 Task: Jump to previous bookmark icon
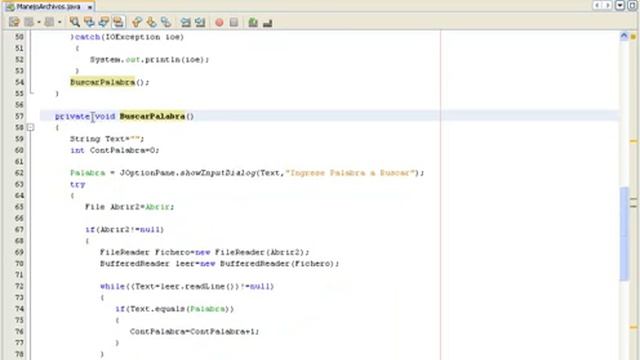(137, 22)
